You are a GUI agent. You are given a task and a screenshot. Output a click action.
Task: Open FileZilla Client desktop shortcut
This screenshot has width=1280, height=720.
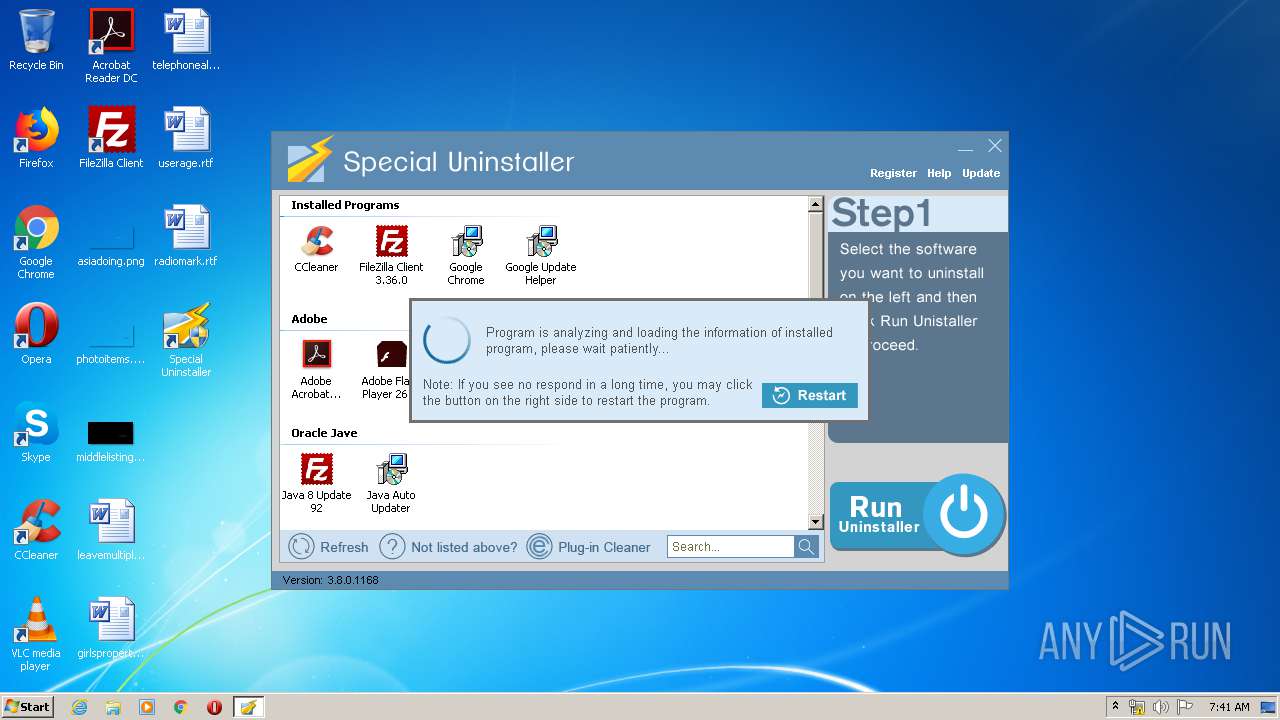point(111,138)
